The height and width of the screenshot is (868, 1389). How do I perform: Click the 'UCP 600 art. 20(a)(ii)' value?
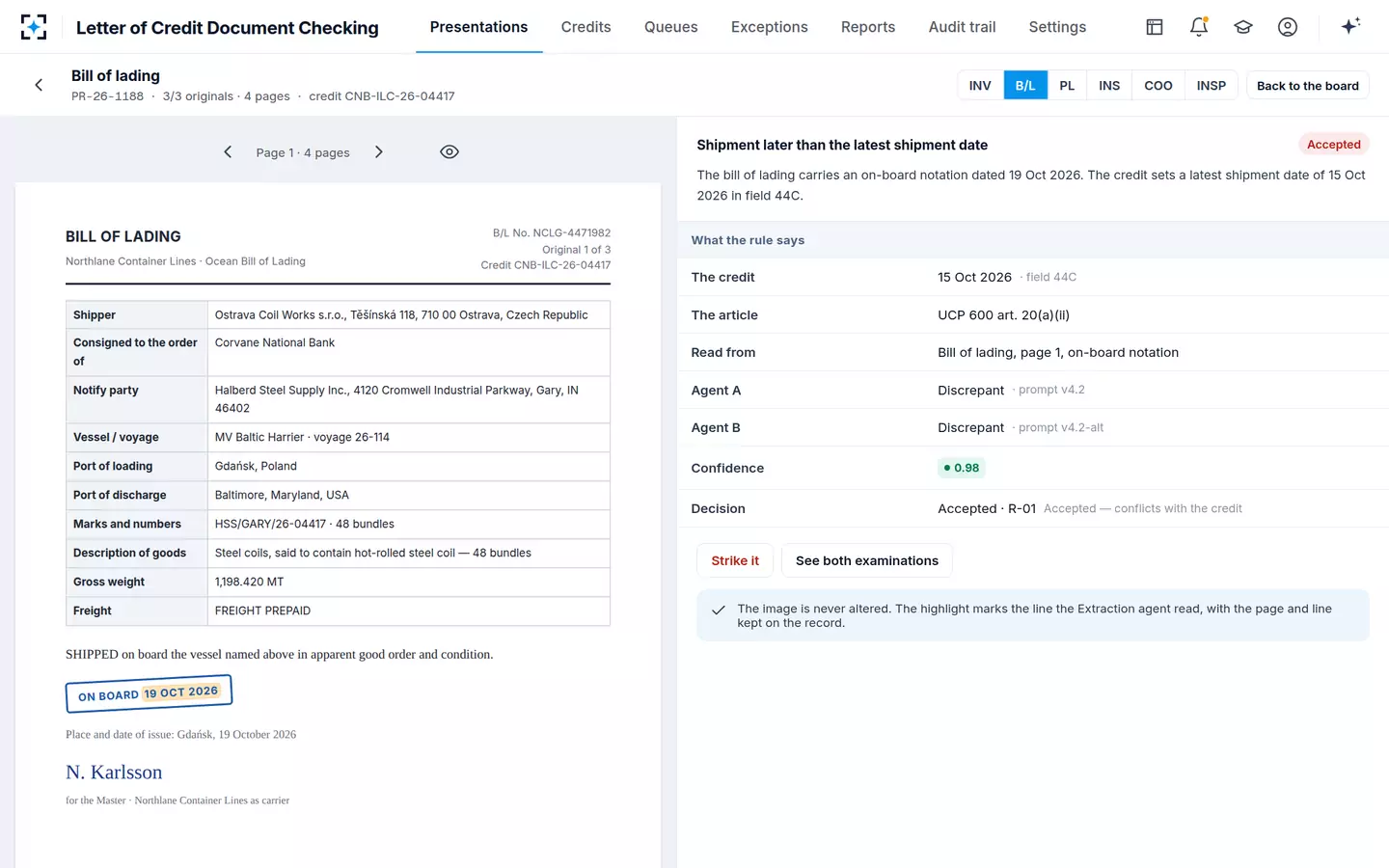coord(1003,314)
